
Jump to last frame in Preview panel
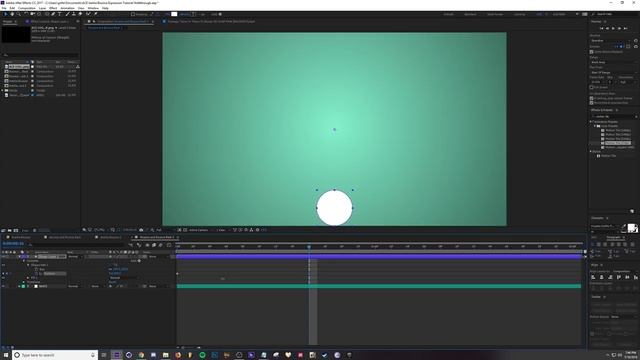625,29
